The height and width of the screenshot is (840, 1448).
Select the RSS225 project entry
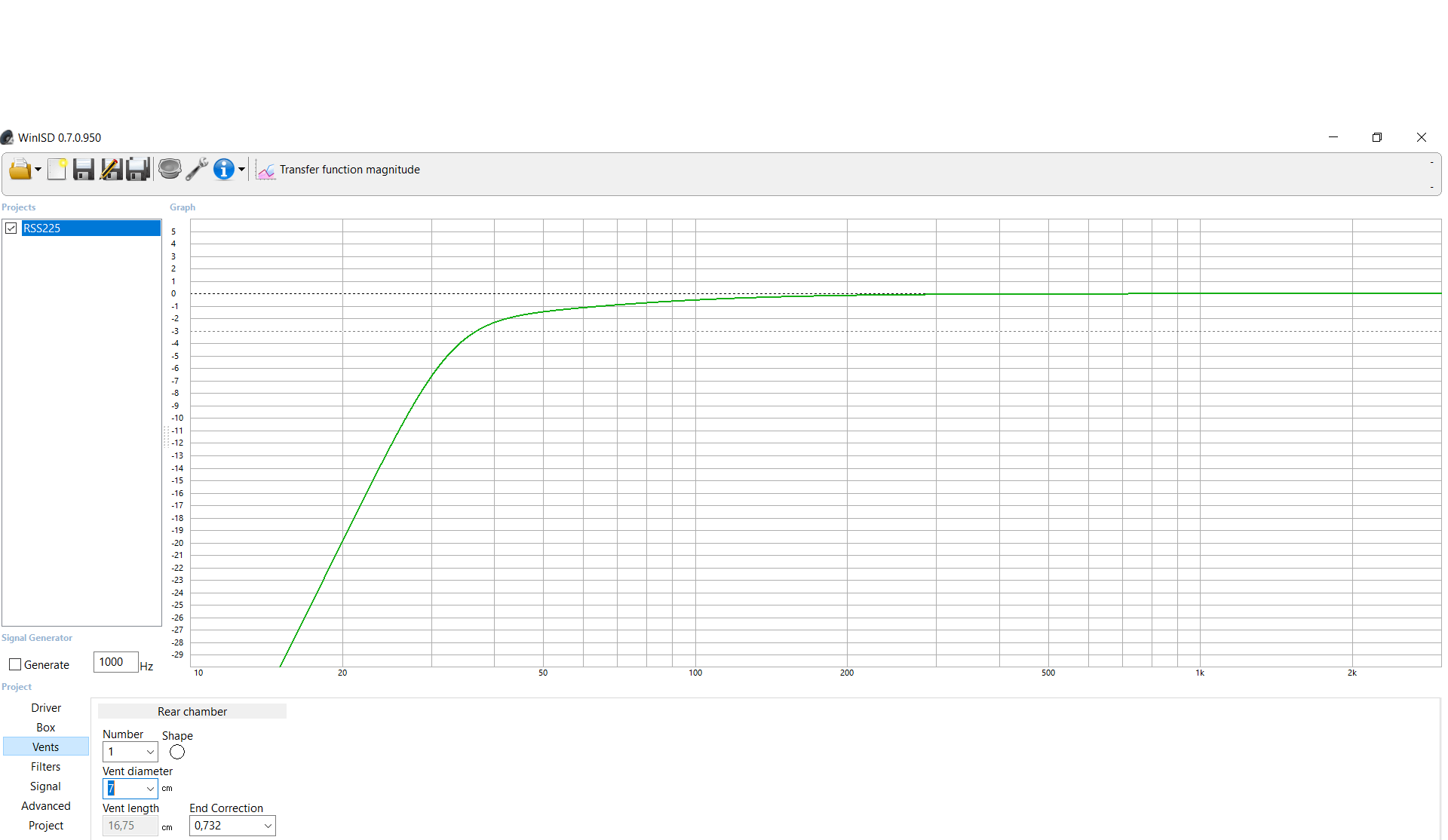(91, 228)
